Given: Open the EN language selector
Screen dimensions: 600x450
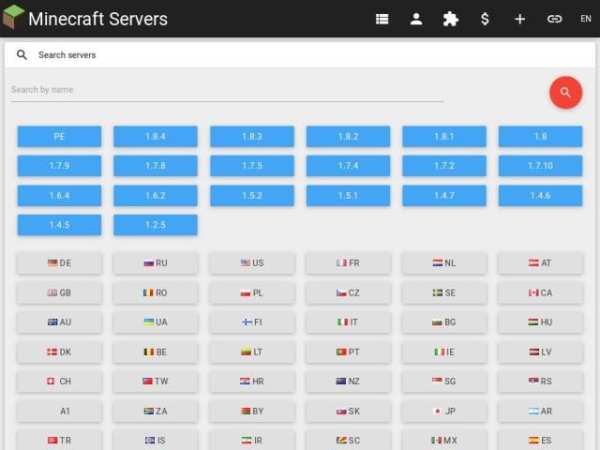Looking at the screenshot, I should (585, 19).
